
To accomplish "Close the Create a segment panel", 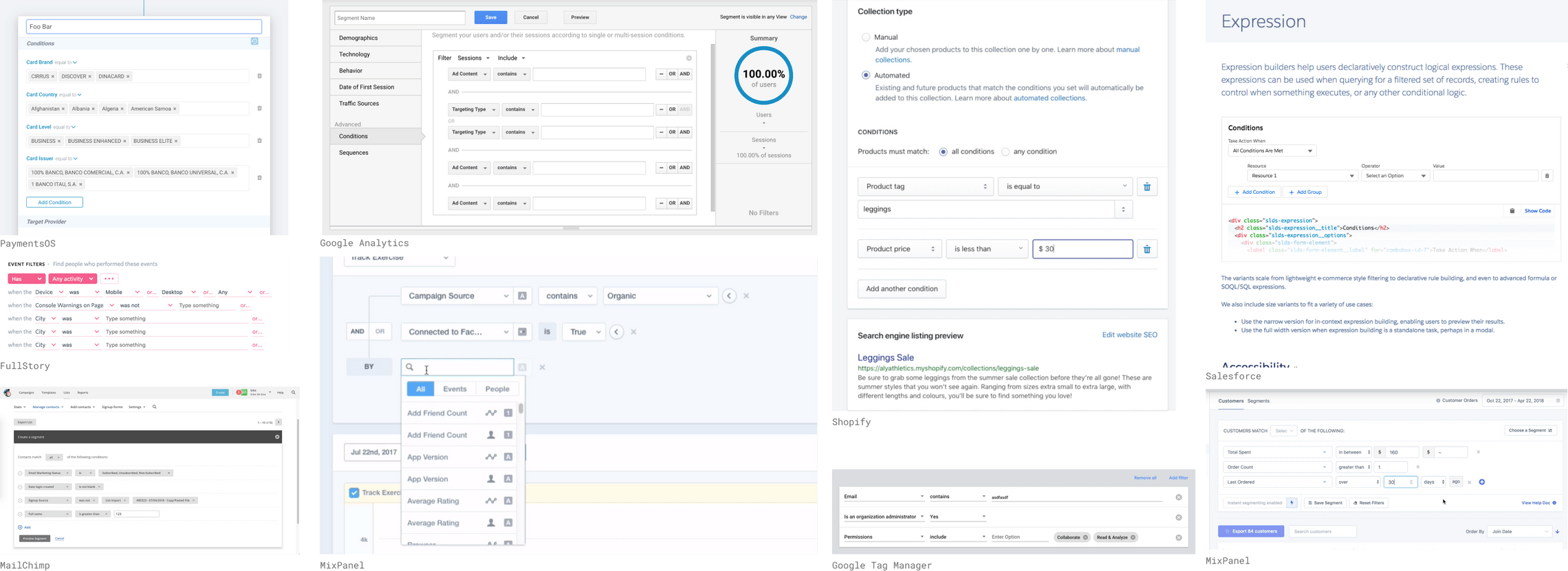I will (x=277, y=437).
